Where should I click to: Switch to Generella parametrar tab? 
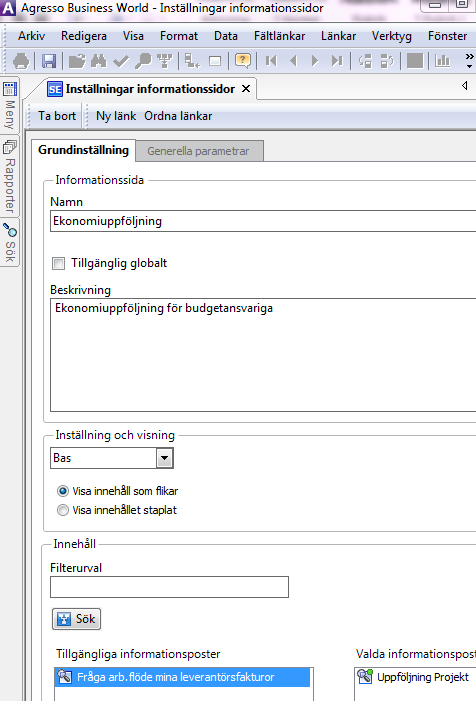(198, 151)
